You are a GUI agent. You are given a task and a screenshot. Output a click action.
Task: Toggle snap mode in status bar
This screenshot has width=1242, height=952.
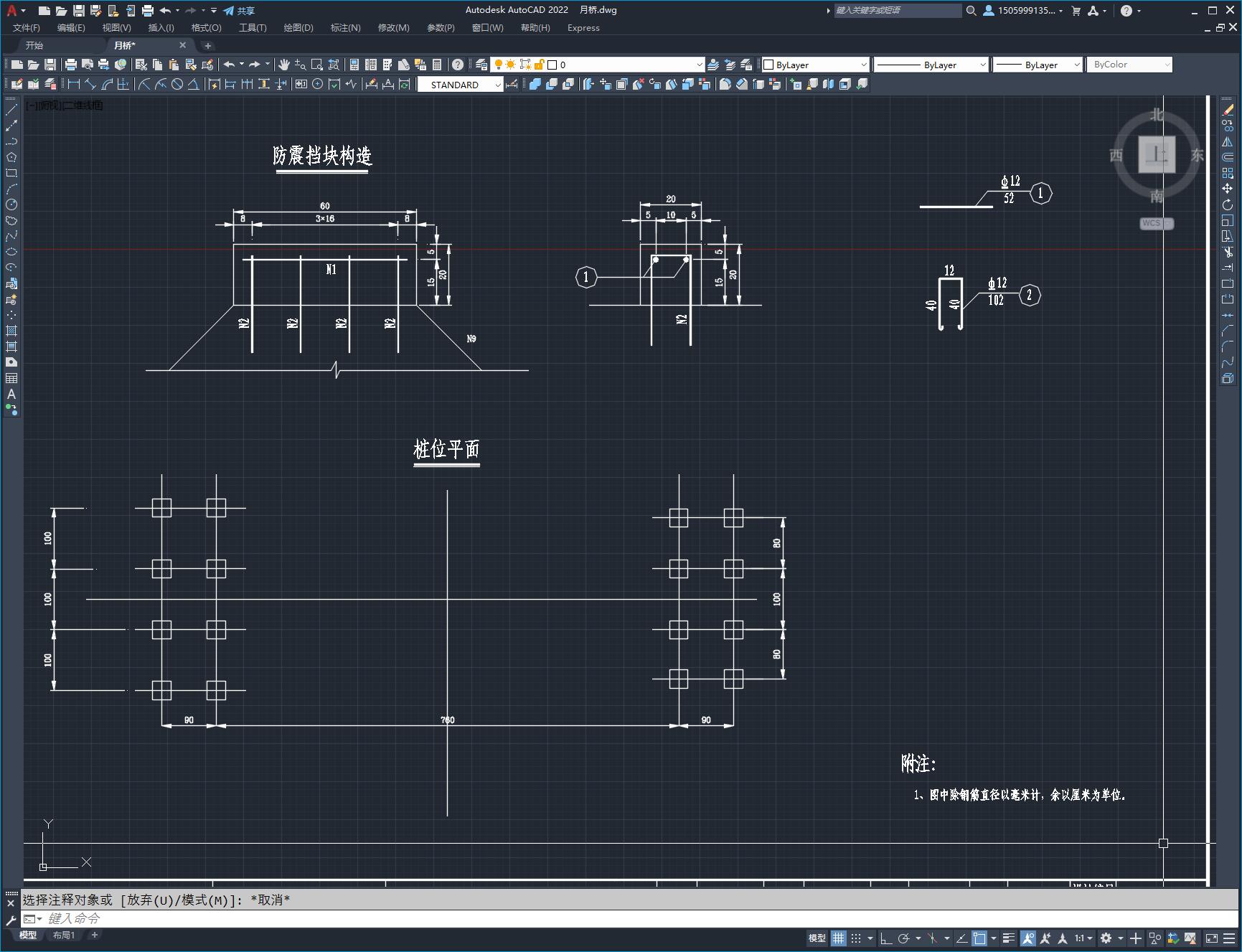click(856, 938)
